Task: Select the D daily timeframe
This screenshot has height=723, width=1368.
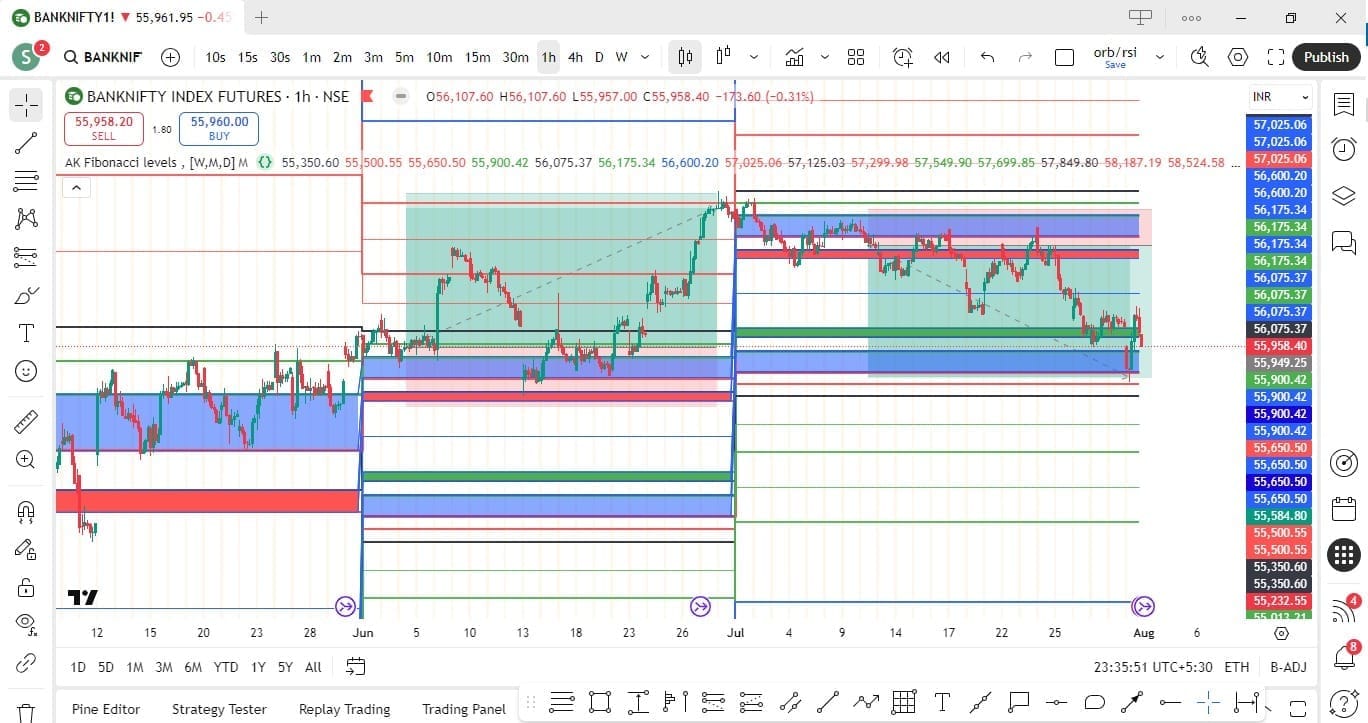Action: click(599, 57)
